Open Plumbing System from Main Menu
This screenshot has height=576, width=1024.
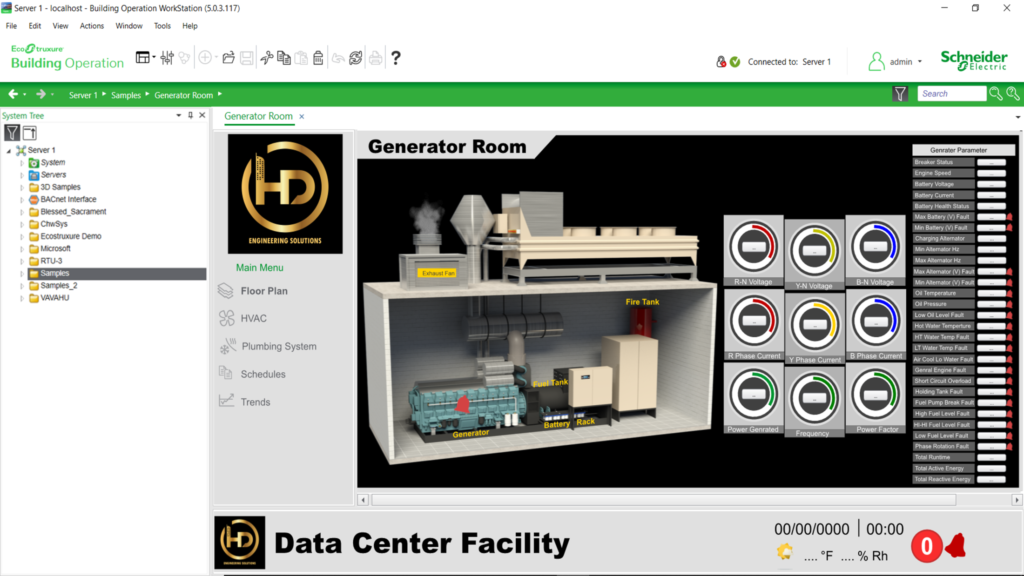point(278,346)
